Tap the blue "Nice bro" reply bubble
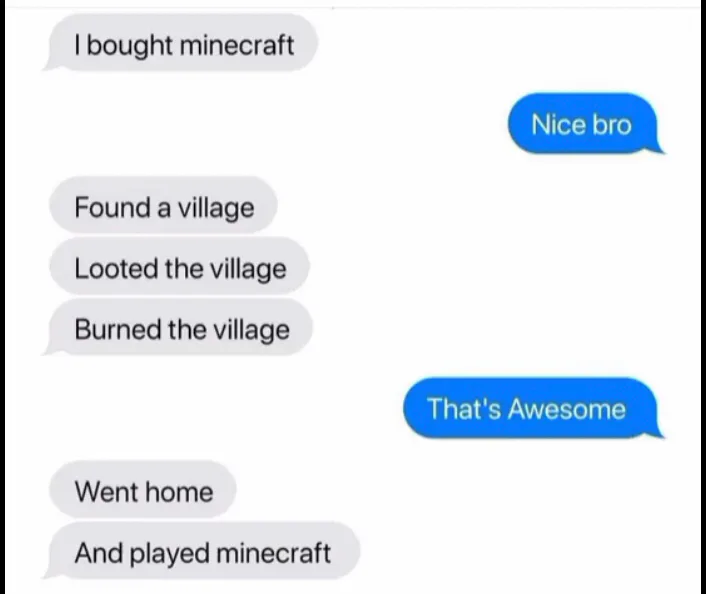 [585, 123]
